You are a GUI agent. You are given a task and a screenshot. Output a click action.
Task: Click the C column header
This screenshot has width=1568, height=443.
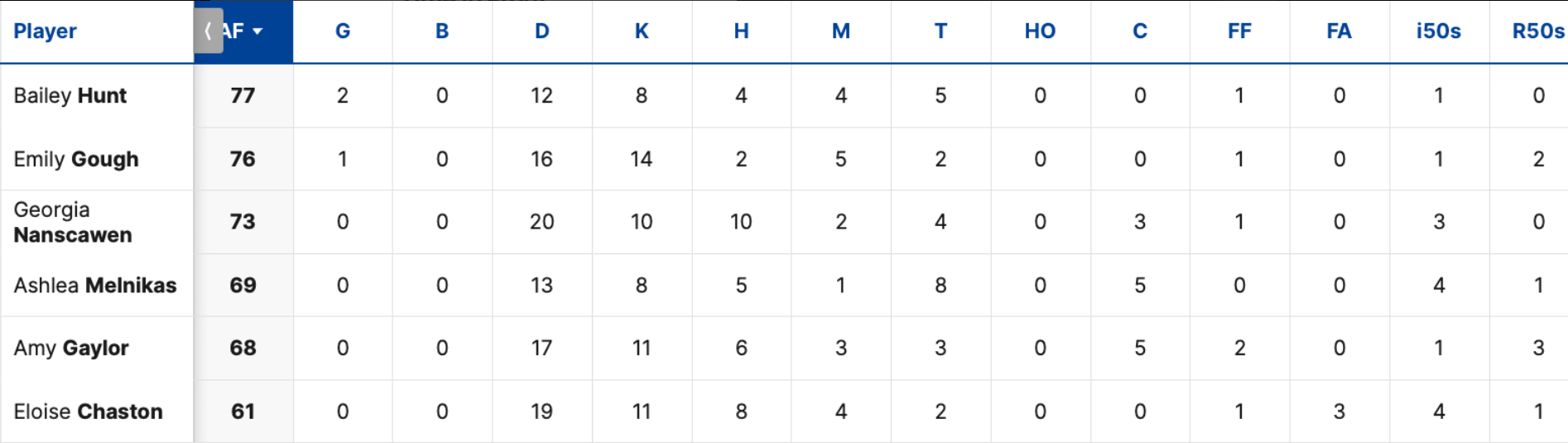[x=1140, y=31]
